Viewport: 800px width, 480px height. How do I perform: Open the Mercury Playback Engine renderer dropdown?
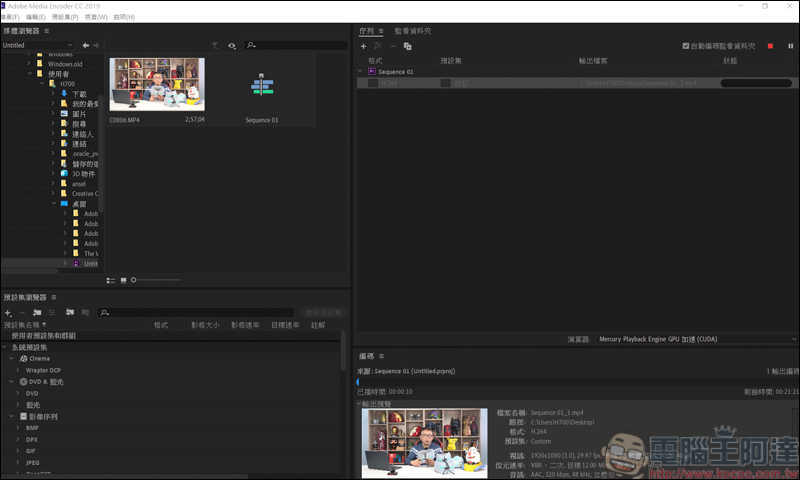coord(695,339)
